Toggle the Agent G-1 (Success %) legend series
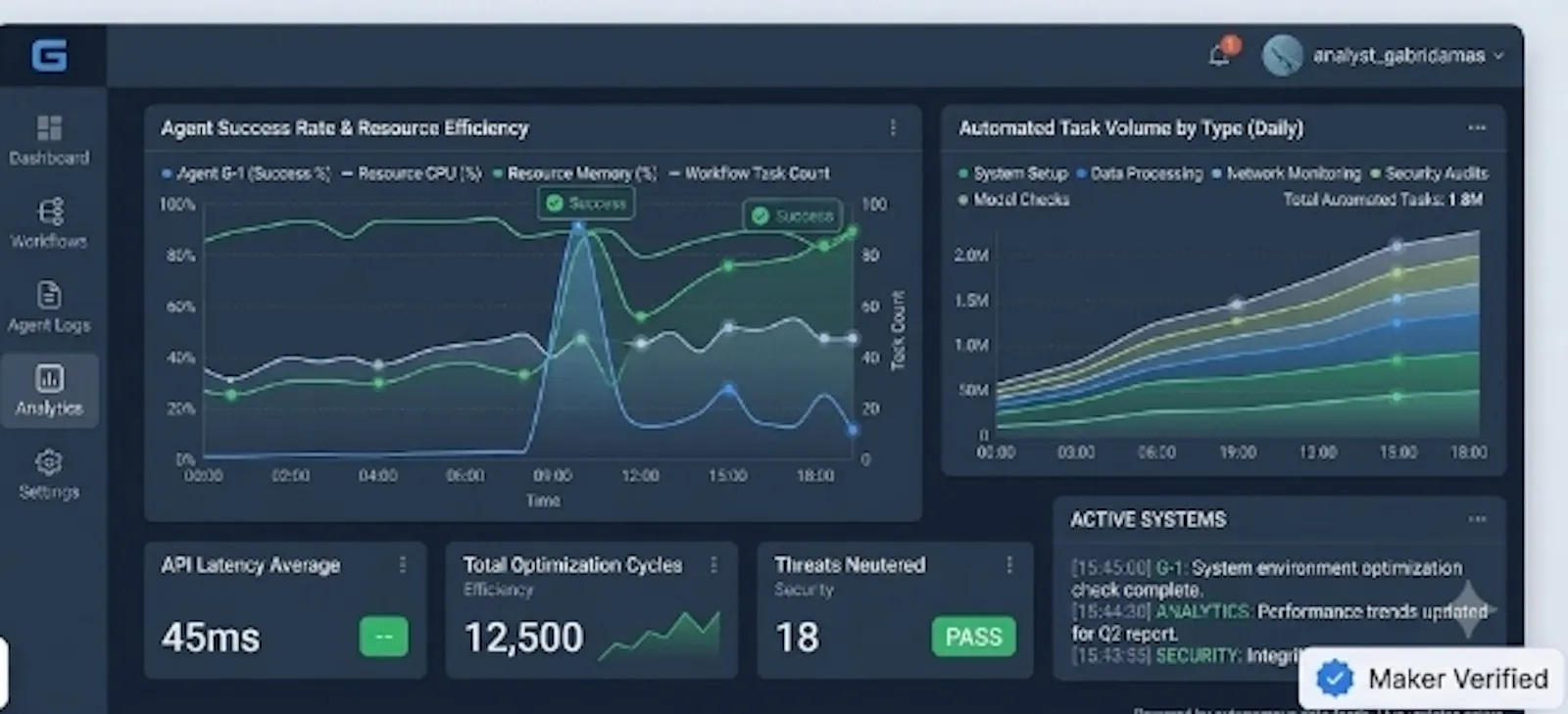The width and height of the screenshot is (1568, 714). click(x=246, y=173)
